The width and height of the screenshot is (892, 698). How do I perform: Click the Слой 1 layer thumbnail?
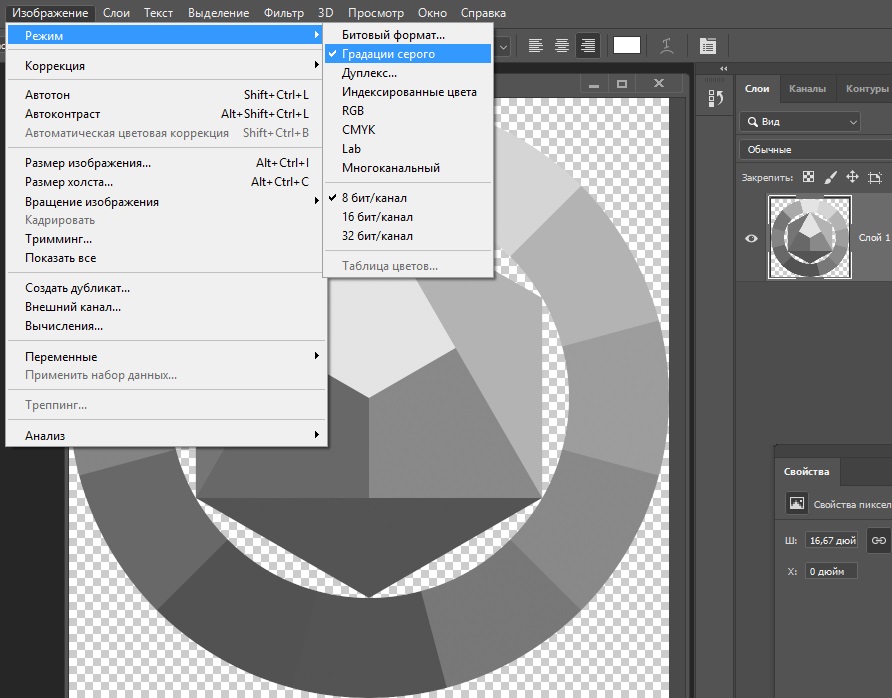tap(809, 237)
